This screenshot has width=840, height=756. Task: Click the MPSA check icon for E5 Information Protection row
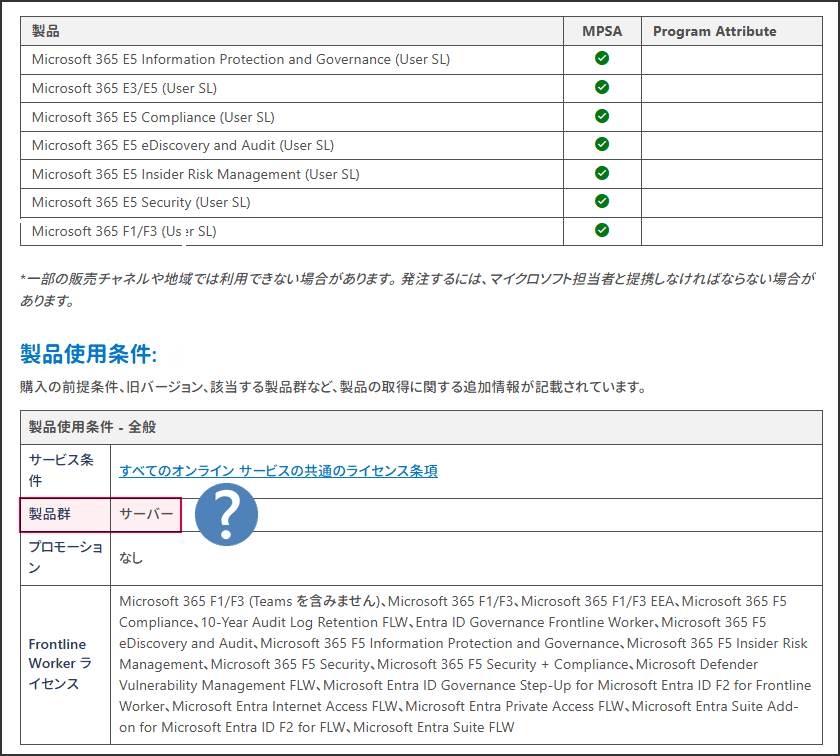tap(602, 58)
